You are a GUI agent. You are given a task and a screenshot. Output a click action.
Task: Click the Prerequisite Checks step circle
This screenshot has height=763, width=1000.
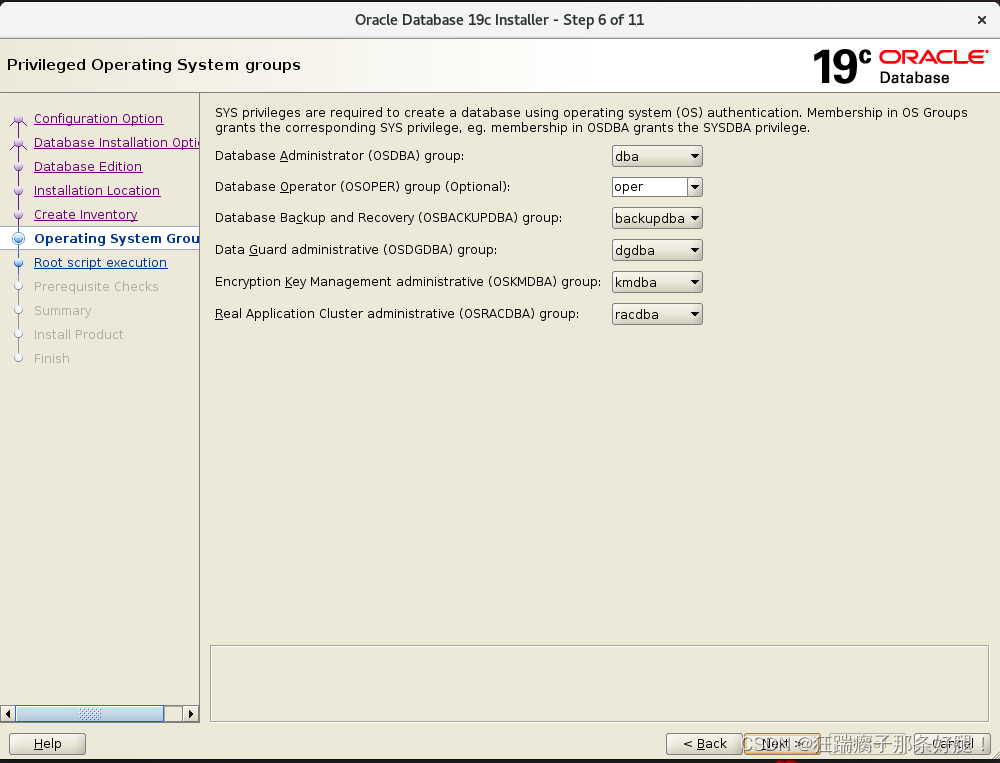(18, 286)
